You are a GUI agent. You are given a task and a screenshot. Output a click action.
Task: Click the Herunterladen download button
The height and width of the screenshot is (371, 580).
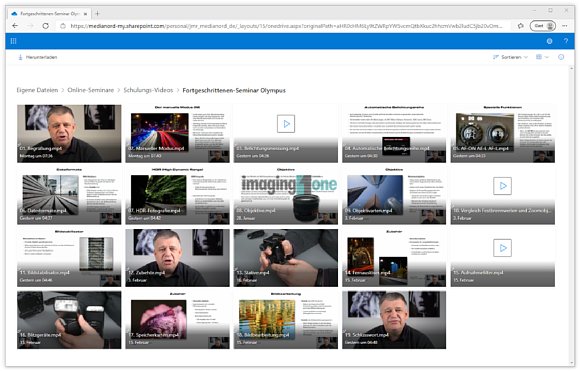pyautogui.click(x=37, y=57)
